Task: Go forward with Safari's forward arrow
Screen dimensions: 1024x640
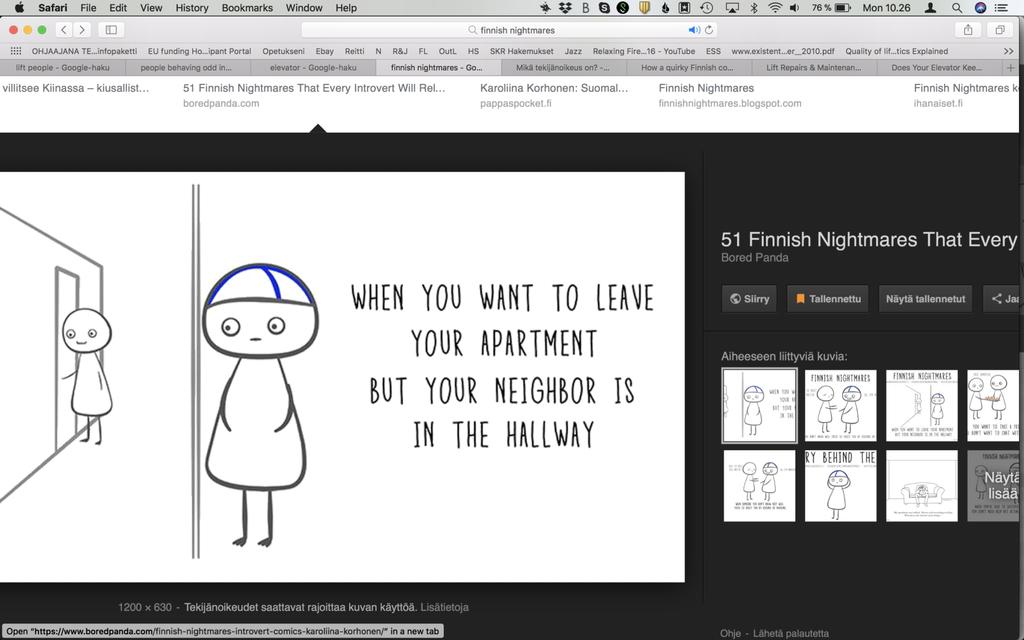Action: point(82,30)
